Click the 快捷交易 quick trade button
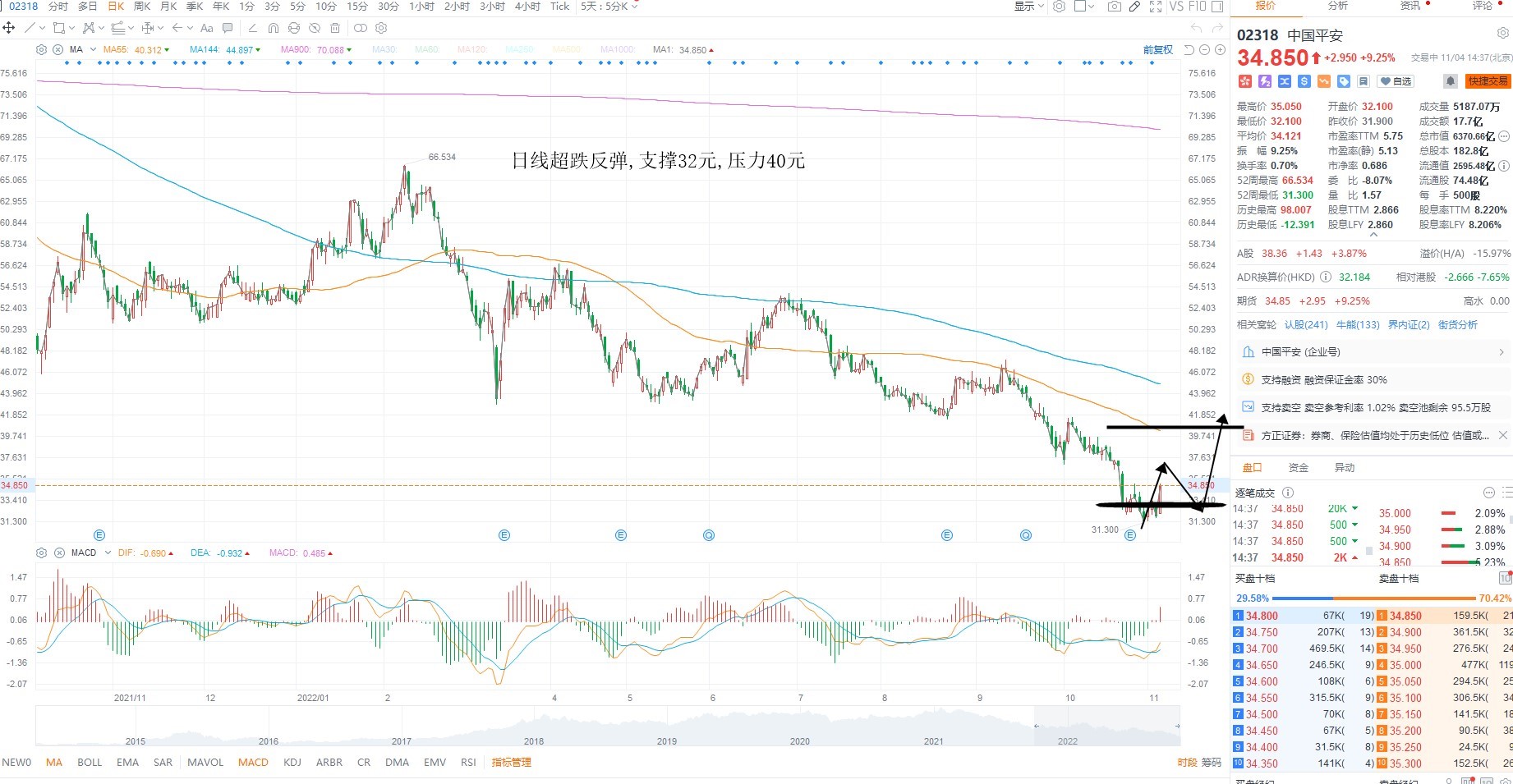This screenshot has width=1513, height=784. 1488,81
